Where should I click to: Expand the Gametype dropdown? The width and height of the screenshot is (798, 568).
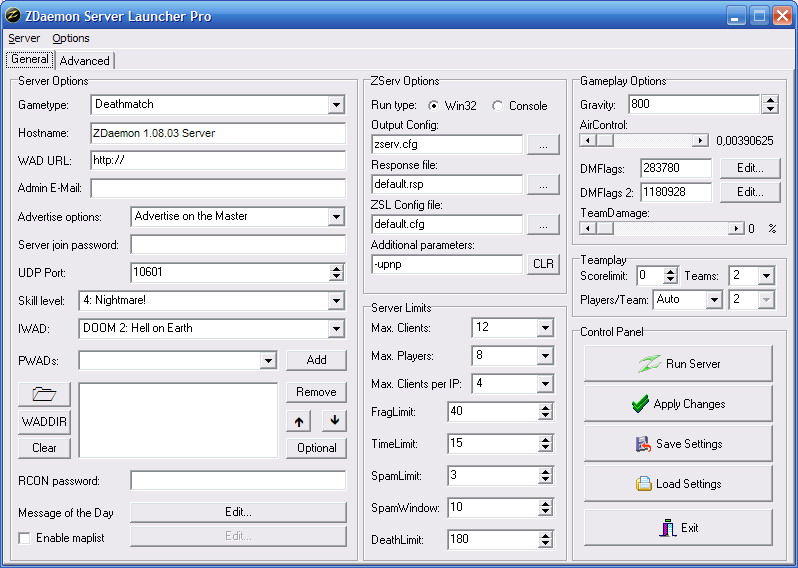(335, 105)
